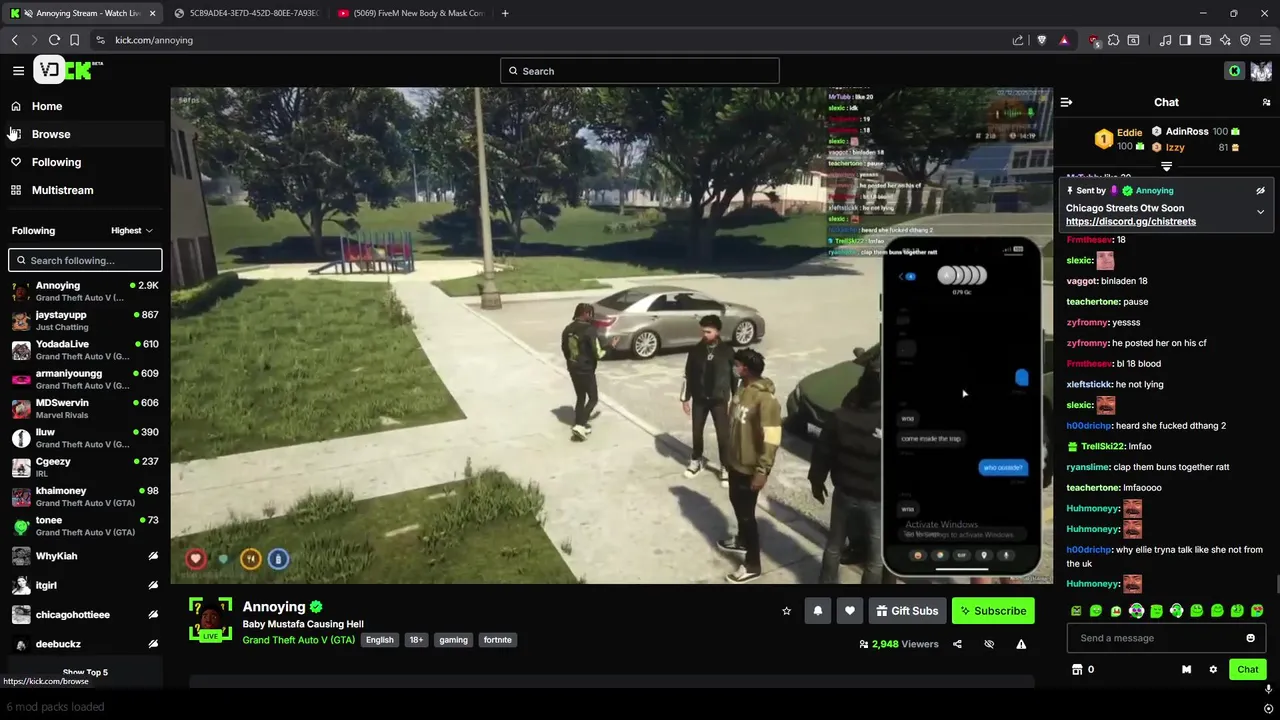The height and width of the screenshot is (720, 1280).
Task: Open the offline chicagohottieee channel
Action: click(x=85, y=614)
